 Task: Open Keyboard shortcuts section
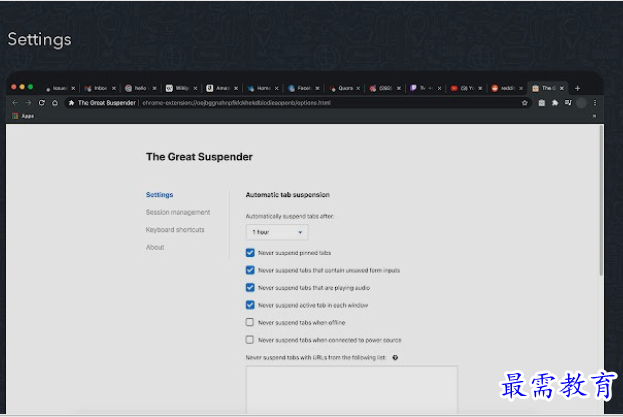pyautogui.click(x=175, y=230)
